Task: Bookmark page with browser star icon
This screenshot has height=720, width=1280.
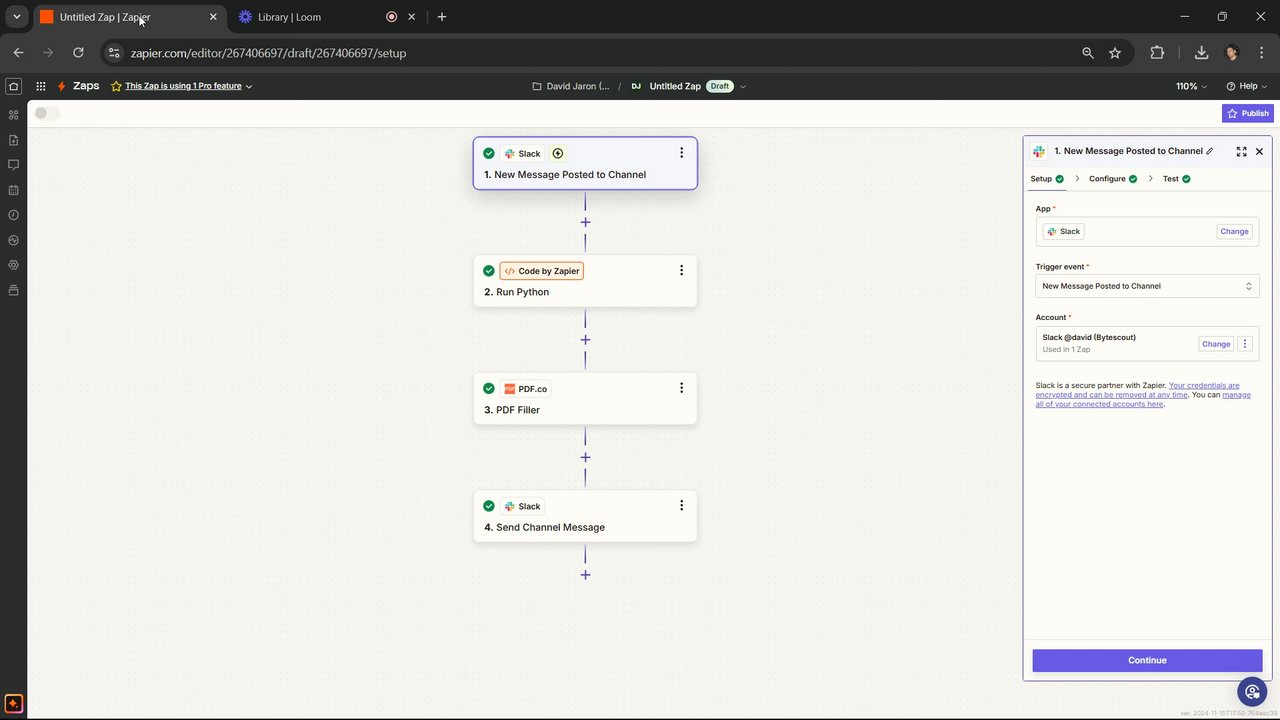Action: click(1115, 53)
